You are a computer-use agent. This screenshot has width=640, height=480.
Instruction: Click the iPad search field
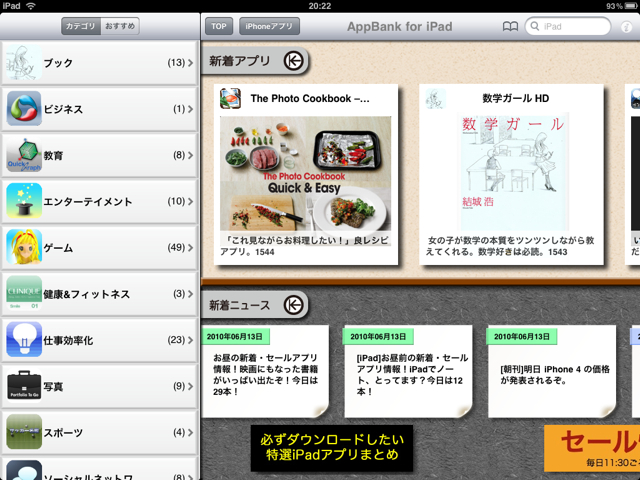point(572,27)
